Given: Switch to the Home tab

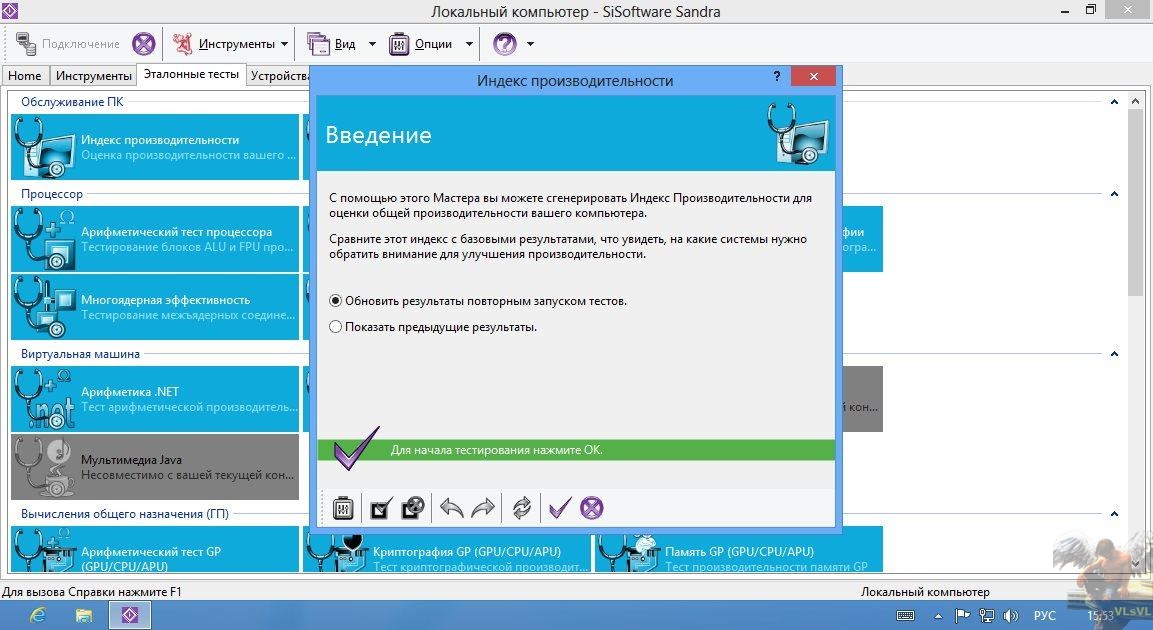Looking at the screenshot, I should [25, 76].
